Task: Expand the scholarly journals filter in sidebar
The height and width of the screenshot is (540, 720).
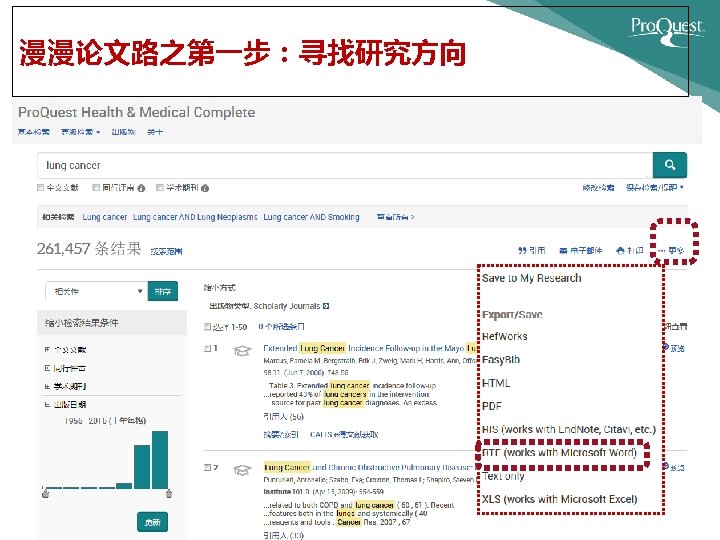Action: [47, 387]
